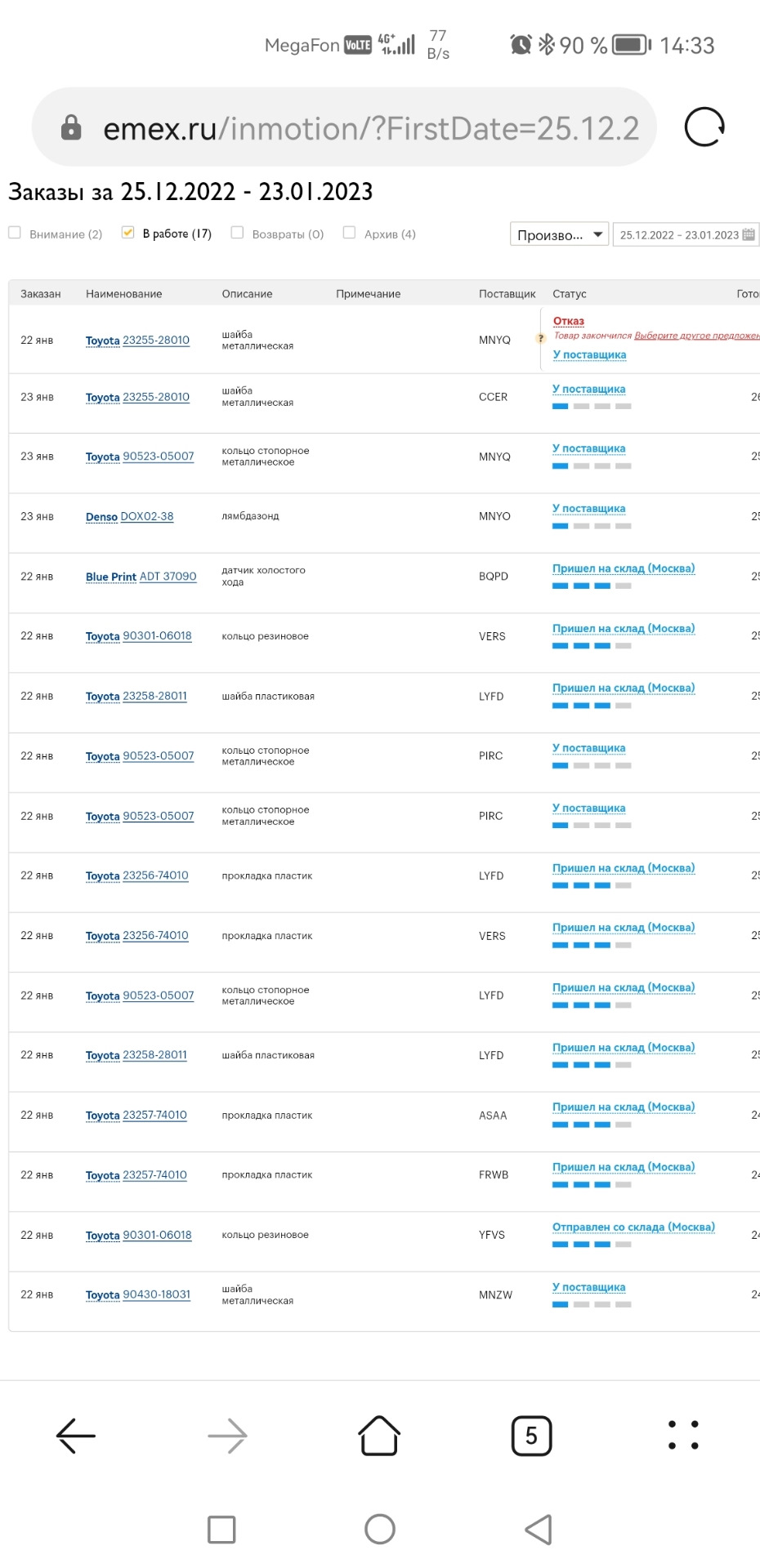Open the tabs switcher showing 5
This screenshot has width=760, height=1568.
pos(531,1436)
